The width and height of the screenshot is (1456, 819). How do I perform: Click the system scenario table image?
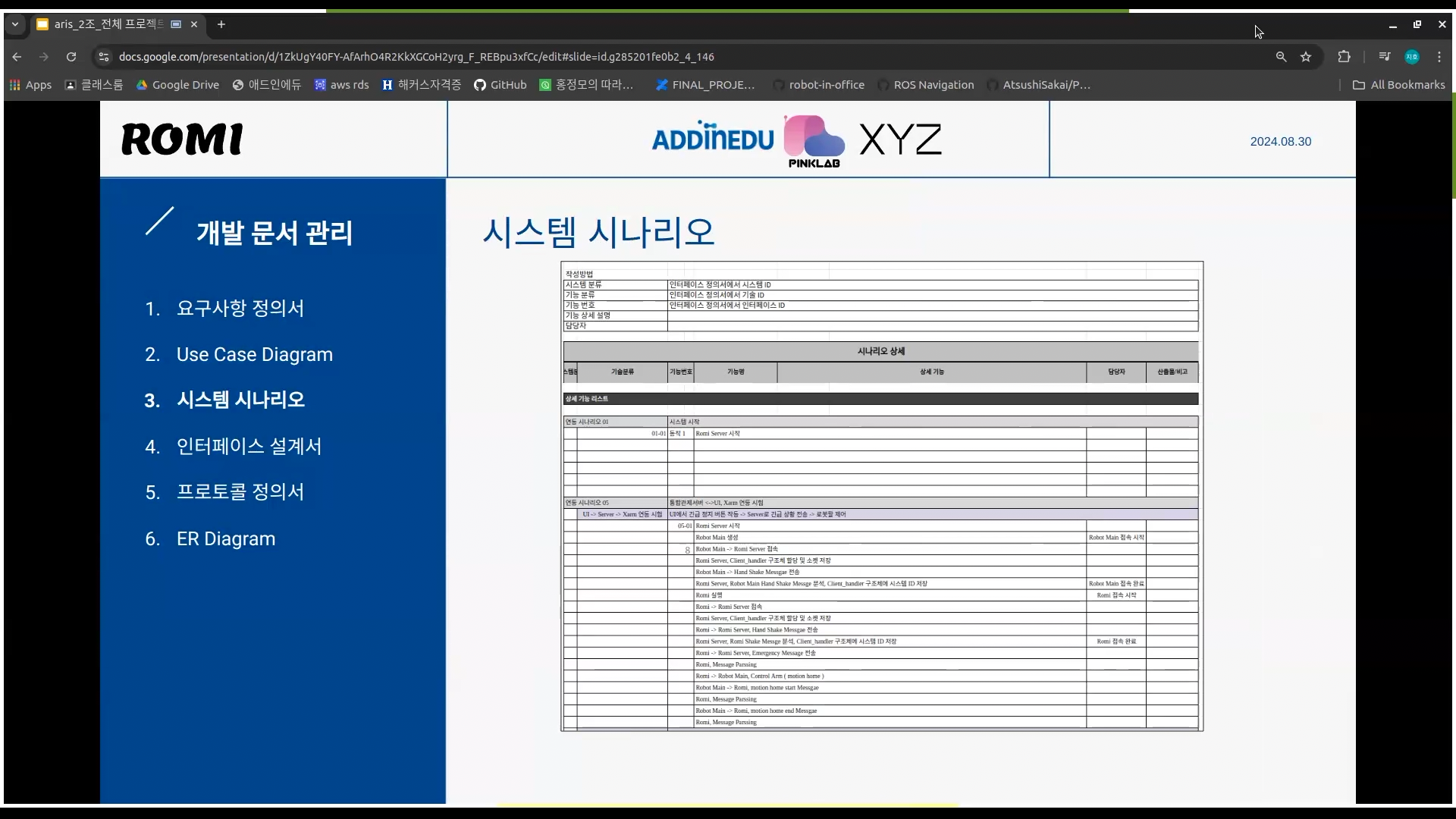[x=881, y=496]
